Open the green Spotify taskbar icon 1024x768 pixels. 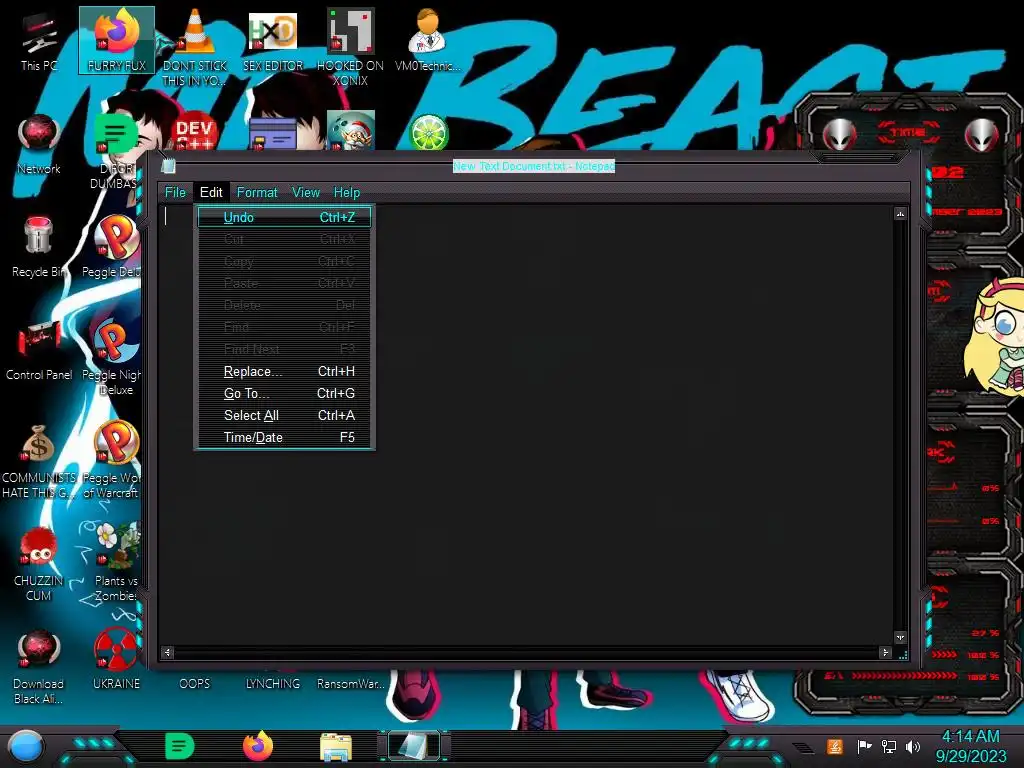[x=180, y=746]
